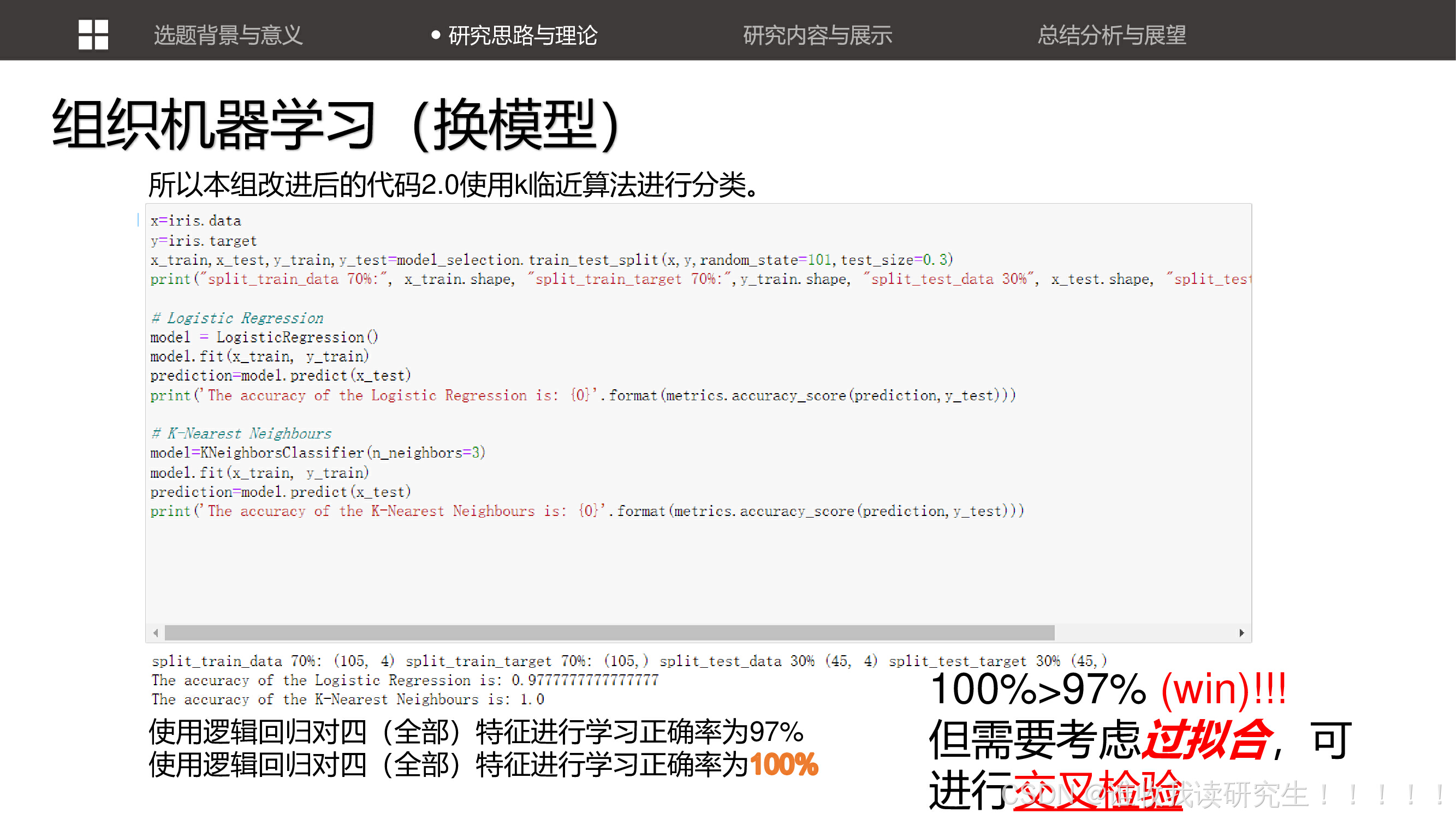
Task: Click the bullet dot before 研究思路与理论
Action: click(435, 35)
